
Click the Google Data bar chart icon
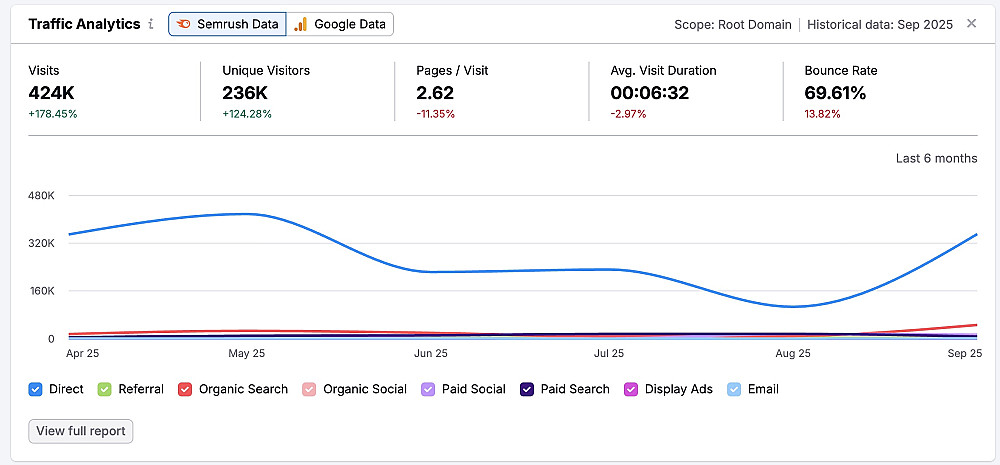pyautogui.click(x=301, y=24)
